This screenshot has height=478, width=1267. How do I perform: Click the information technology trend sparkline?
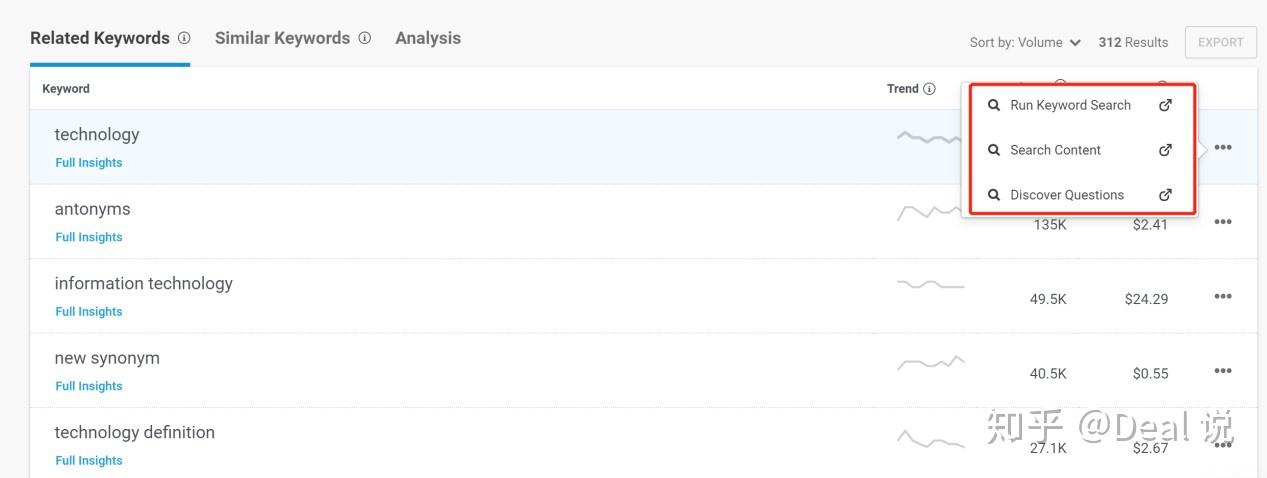[x=931, y=286]
